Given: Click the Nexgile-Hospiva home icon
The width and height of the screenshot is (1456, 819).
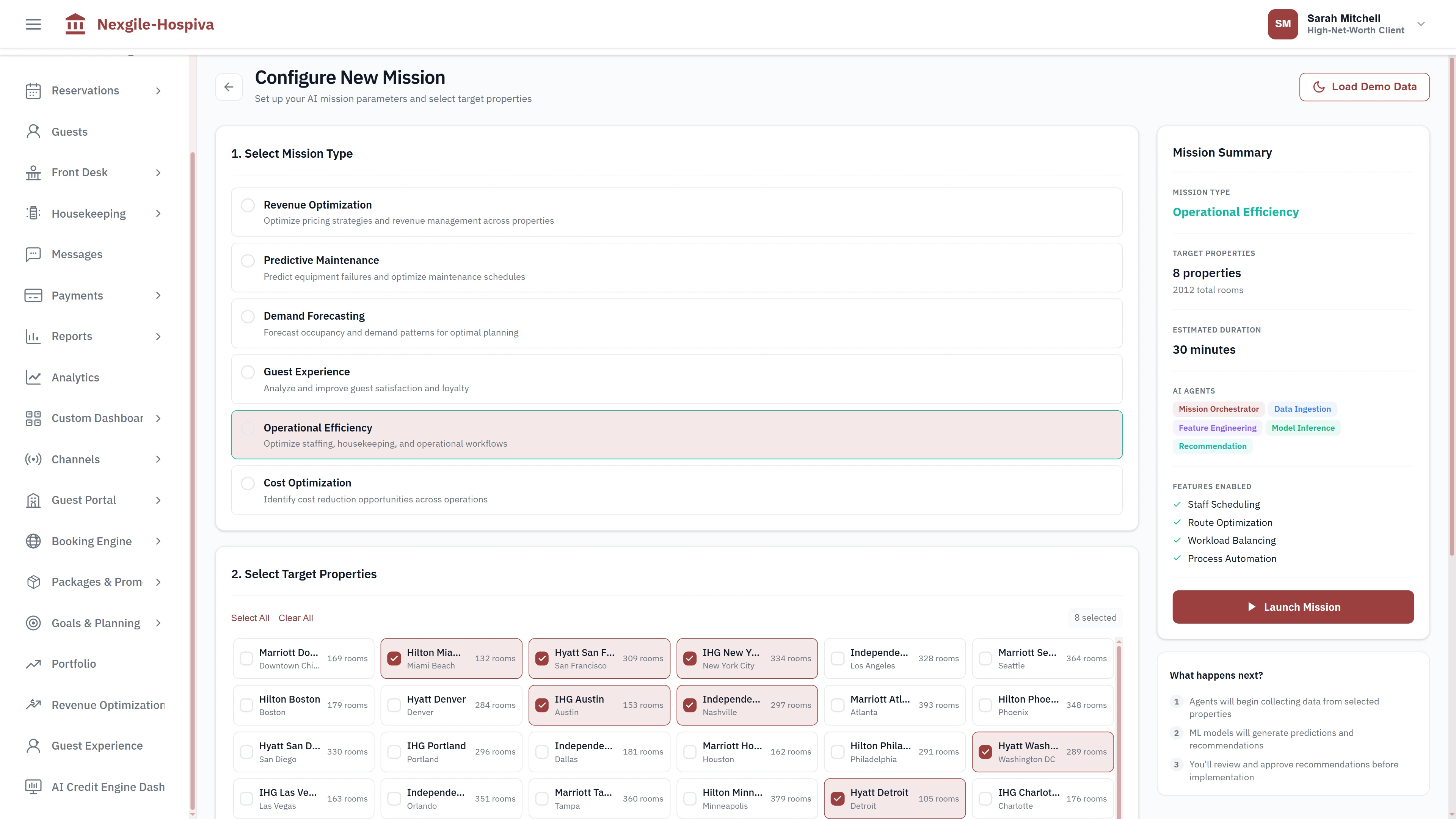Looking at the screenshot, I should coord(75,24).
